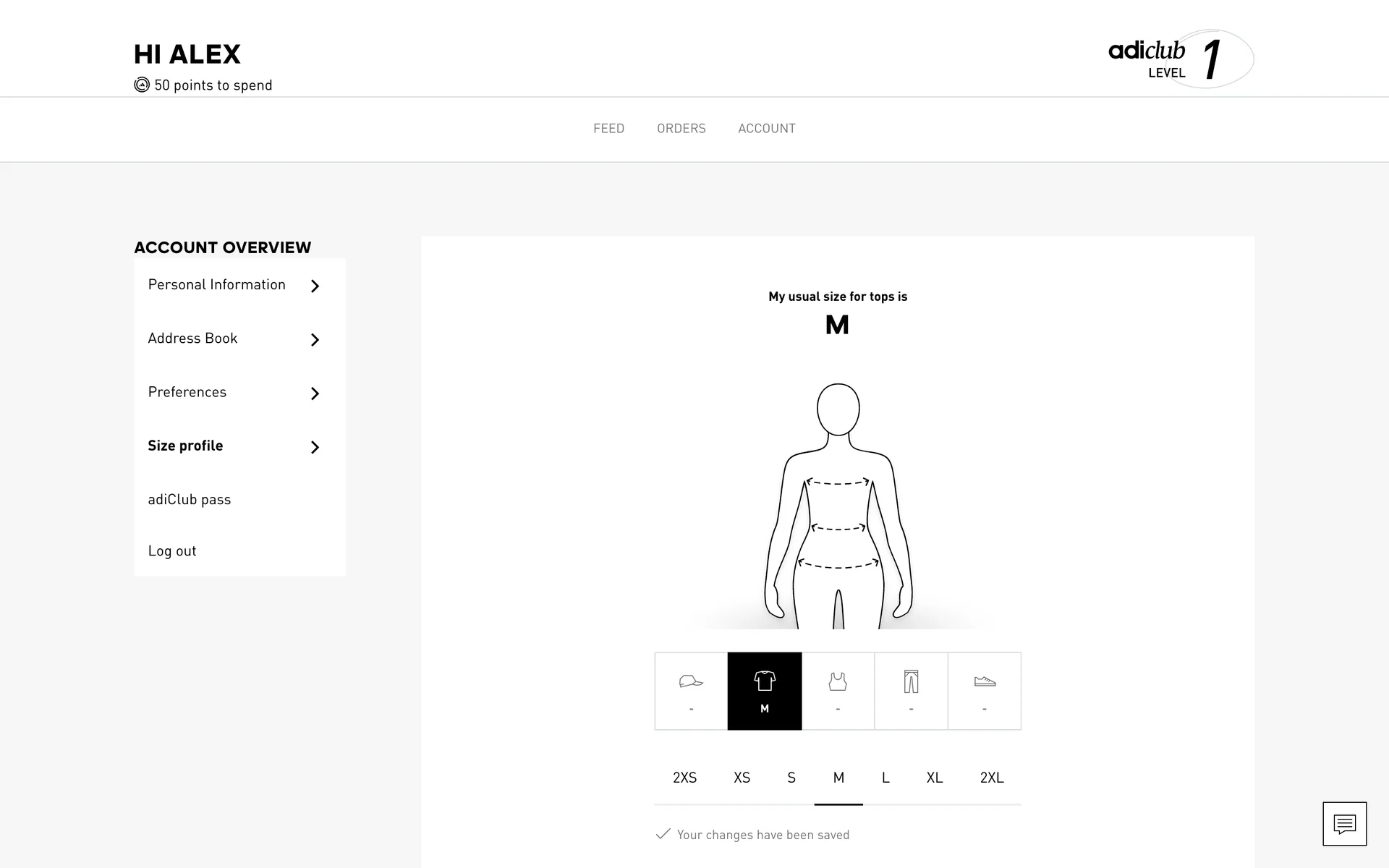The width and height of the screenshot is (1389, 868).
Task: Click the points coin icon
Action: pos(142,85)
